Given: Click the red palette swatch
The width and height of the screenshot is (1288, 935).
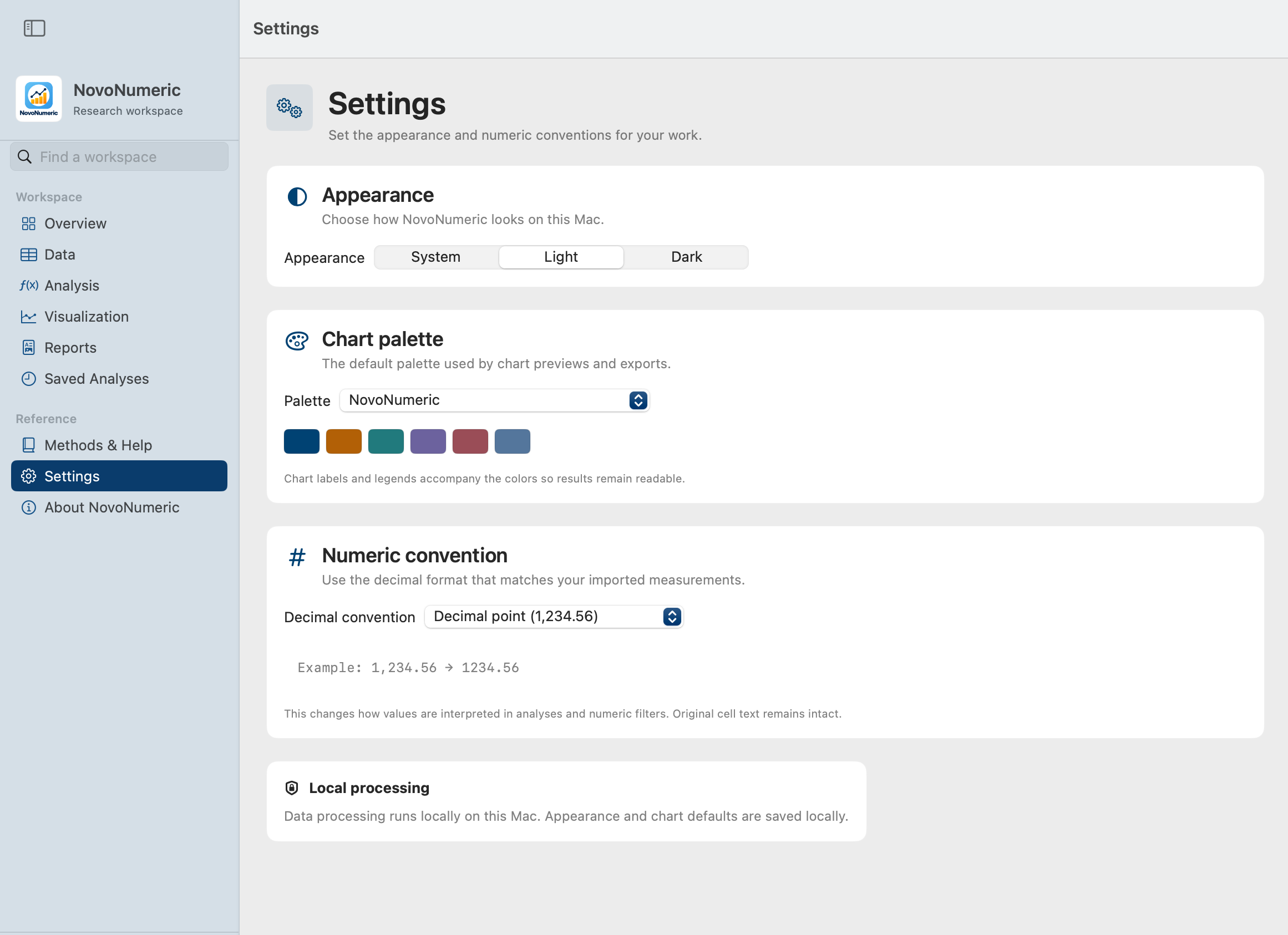Looking at the screenshot, I should point(470,441).
